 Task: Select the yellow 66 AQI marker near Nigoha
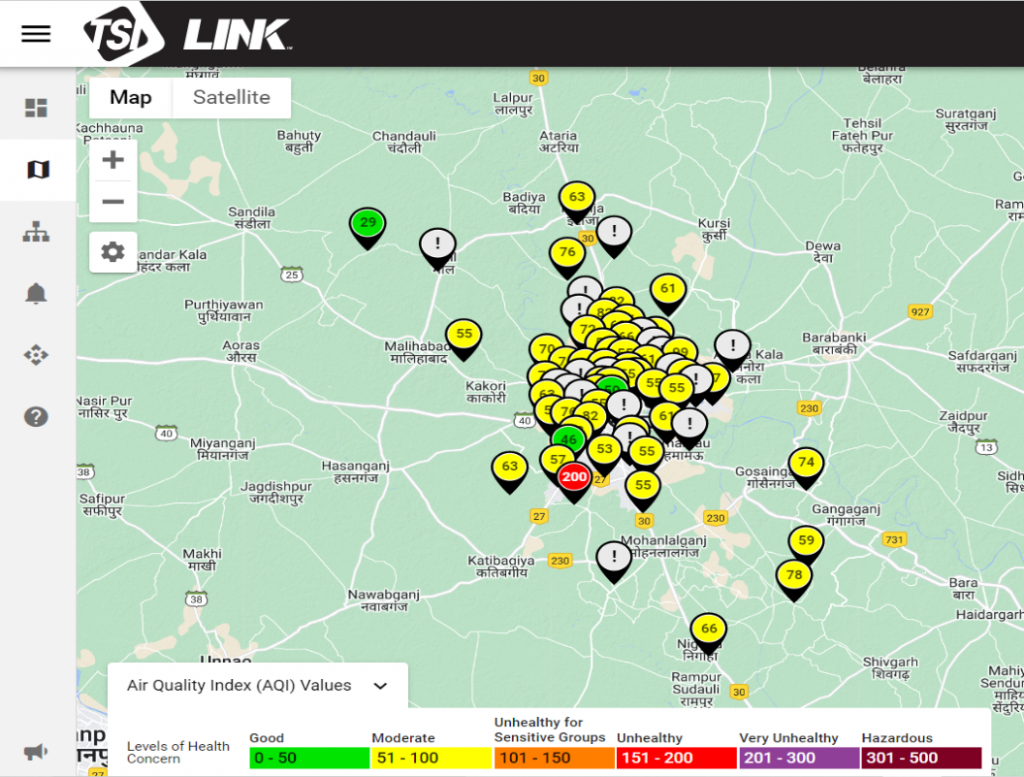click(709, 630)
